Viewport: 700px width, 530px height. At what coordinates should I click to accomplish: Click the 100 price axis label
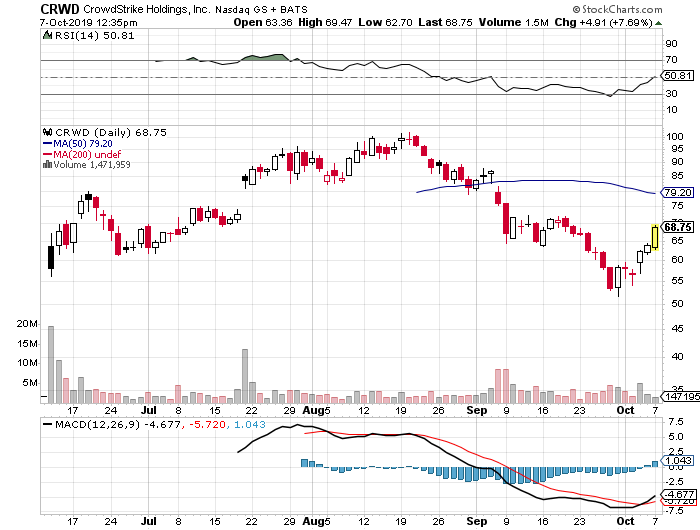[x=675, y=137]
